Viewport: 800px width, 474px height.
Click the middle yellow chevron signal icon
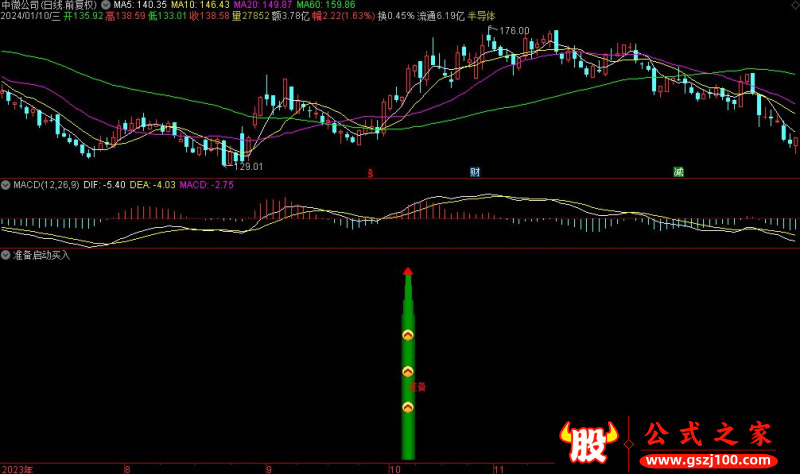[x=407, y=372]
